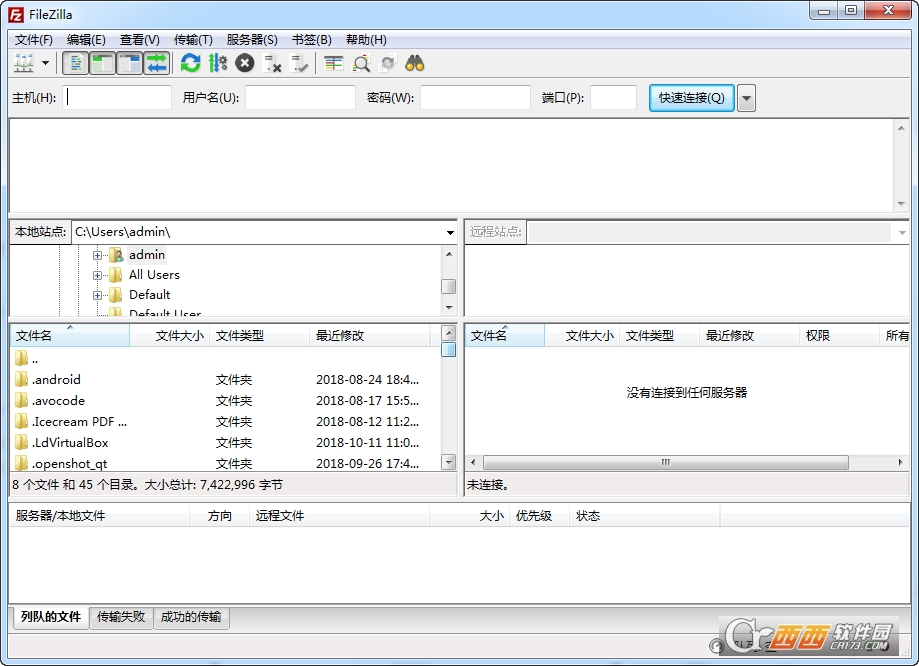Start directory comparison
The width and height of the screenshot is (919, 666).
point(360,63)
